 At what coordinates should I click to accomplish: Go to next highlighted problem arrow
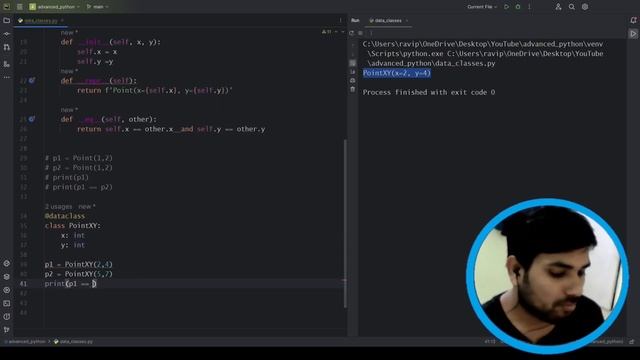(342, 32)
